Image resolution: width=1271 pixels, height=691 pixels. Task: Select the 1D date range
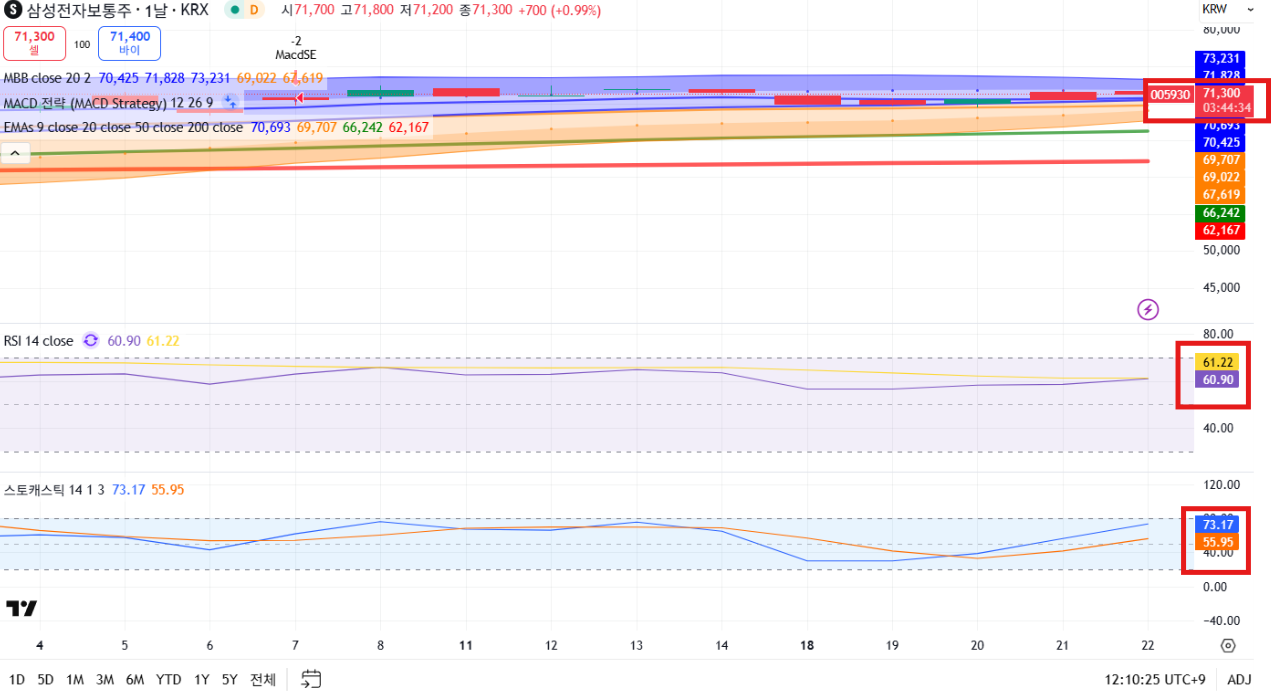pos(17,680)
